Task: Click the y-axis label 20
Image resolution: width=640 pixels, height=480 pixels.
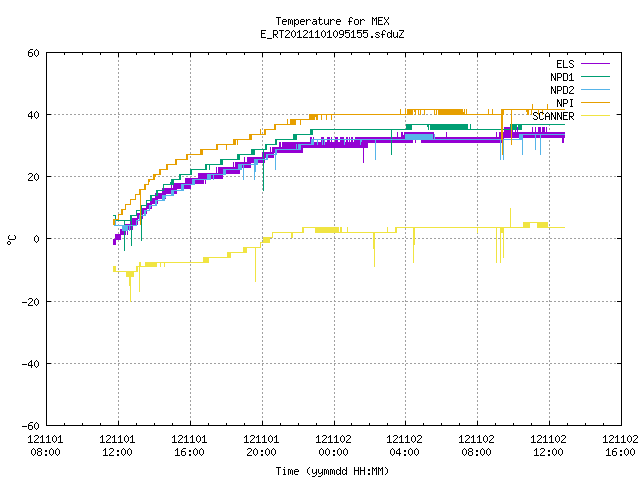Action: (33, 178)
